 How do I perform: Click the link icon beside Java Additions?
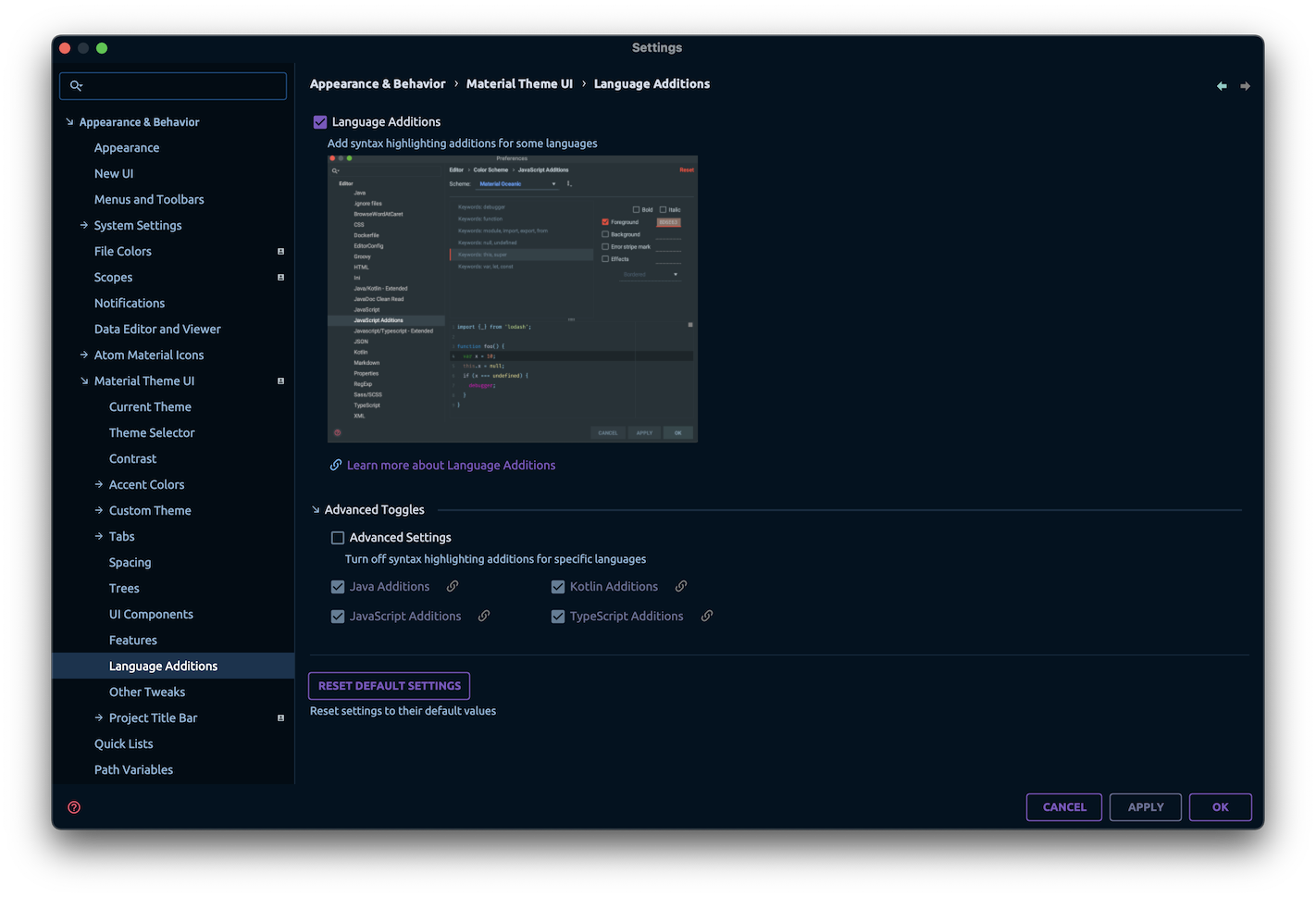coord(452,586)
